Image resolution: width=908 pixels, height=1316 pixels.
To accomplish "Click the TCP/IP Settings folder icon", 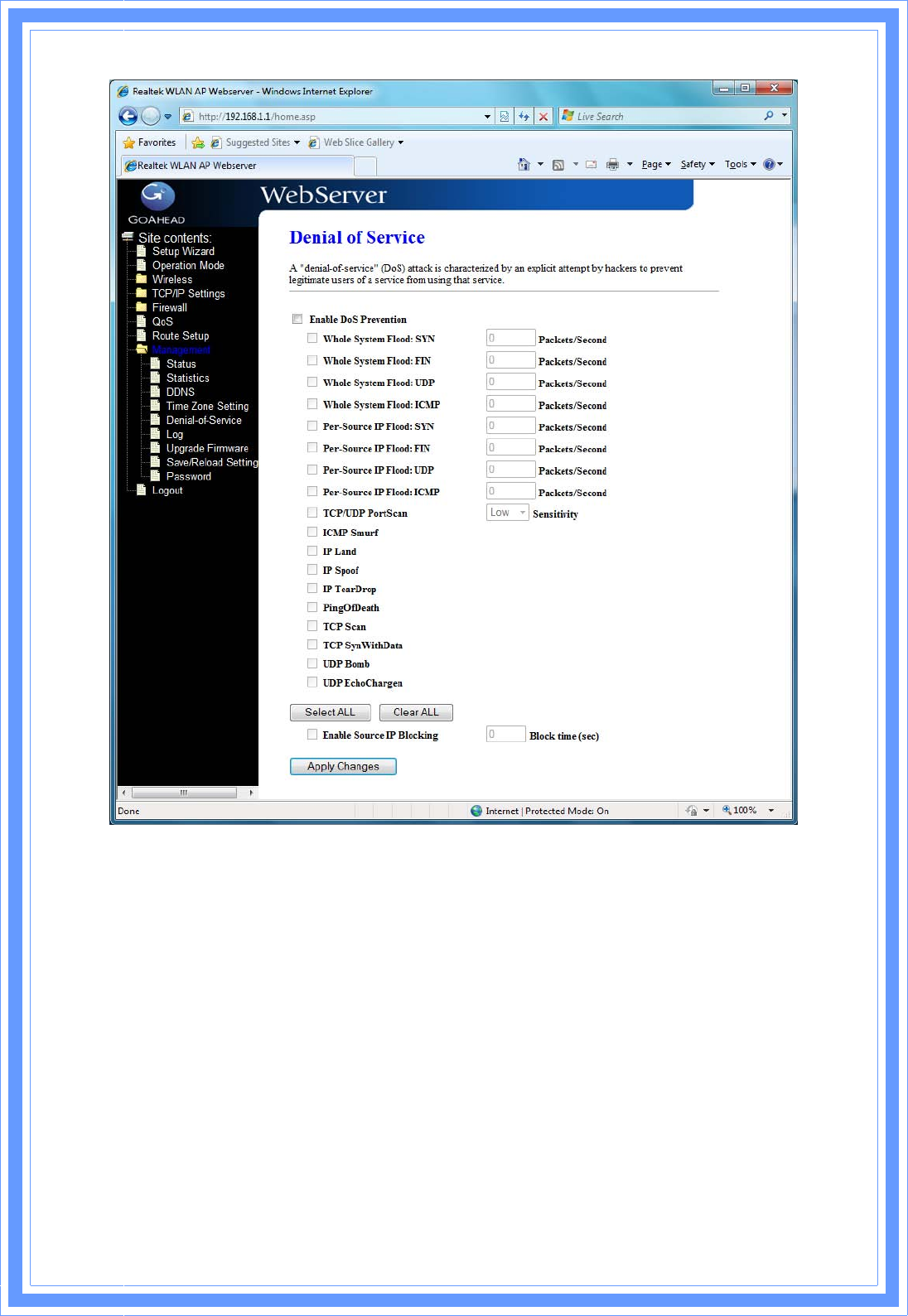I will tap(142, 293).
